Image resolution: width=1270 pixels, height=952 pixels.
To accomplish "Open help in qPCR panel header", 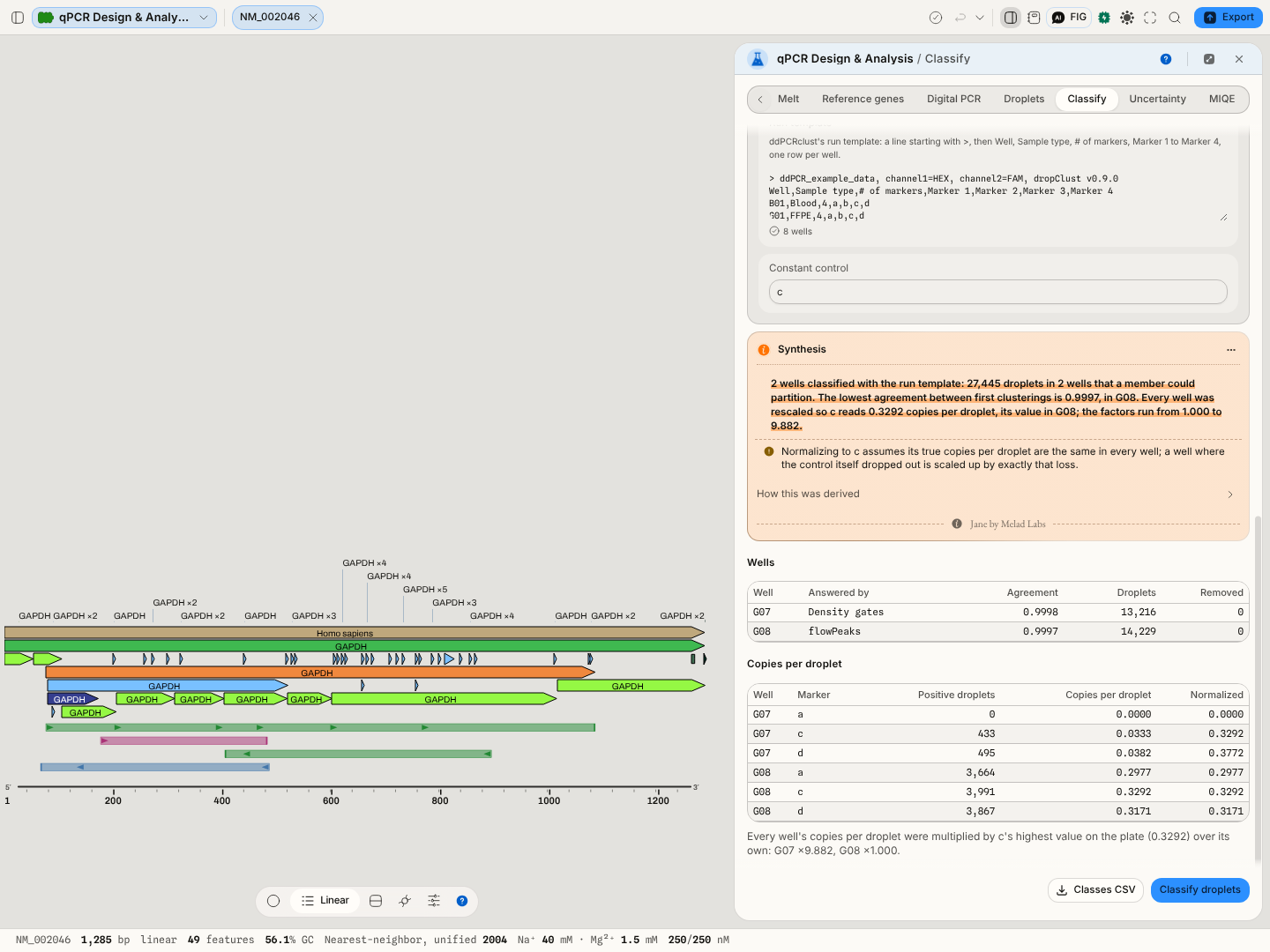I will pos(1166,59).
